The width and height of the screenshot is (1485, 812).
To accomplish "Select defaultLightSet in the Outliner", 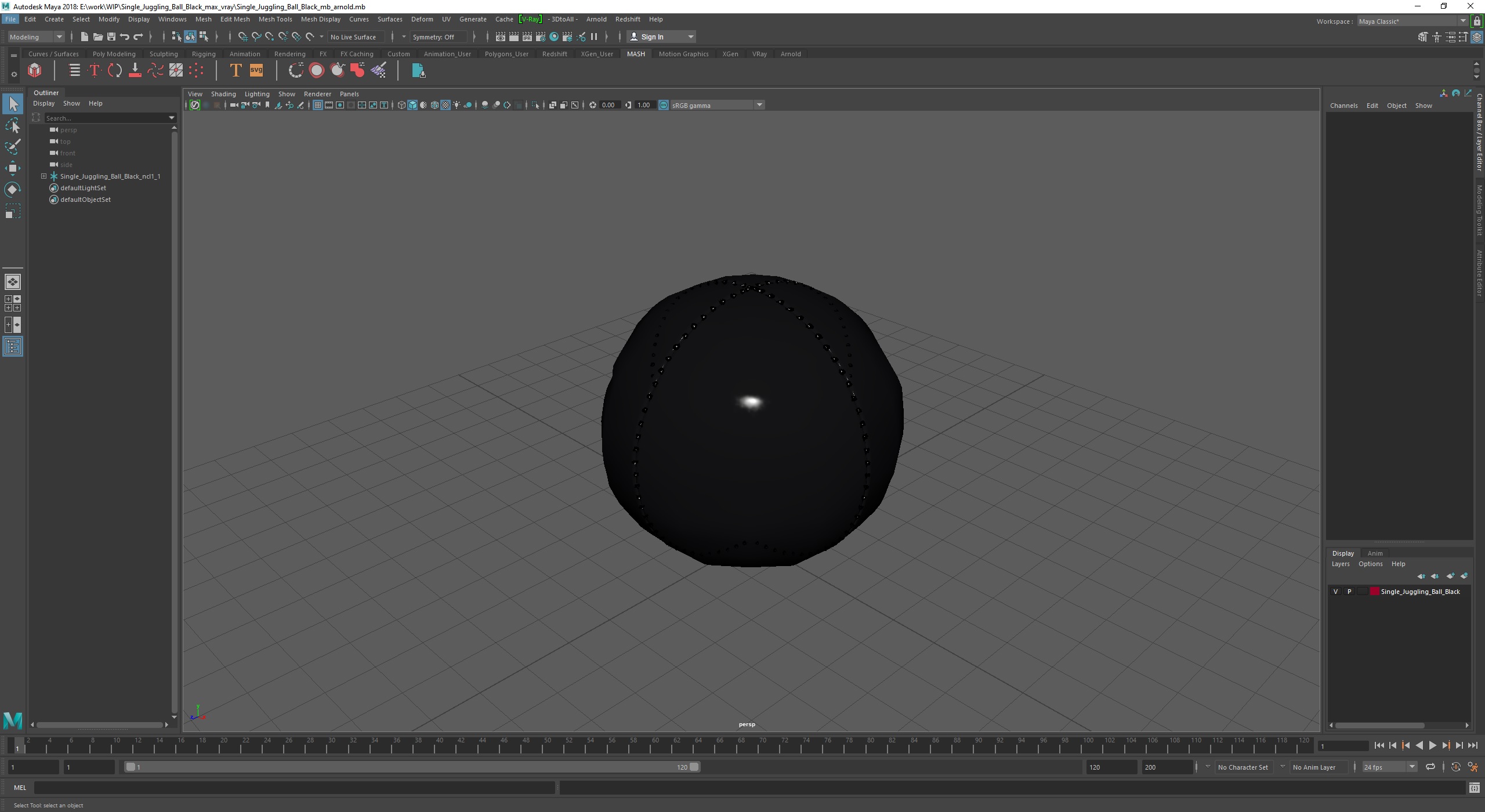I will (83, 188).
